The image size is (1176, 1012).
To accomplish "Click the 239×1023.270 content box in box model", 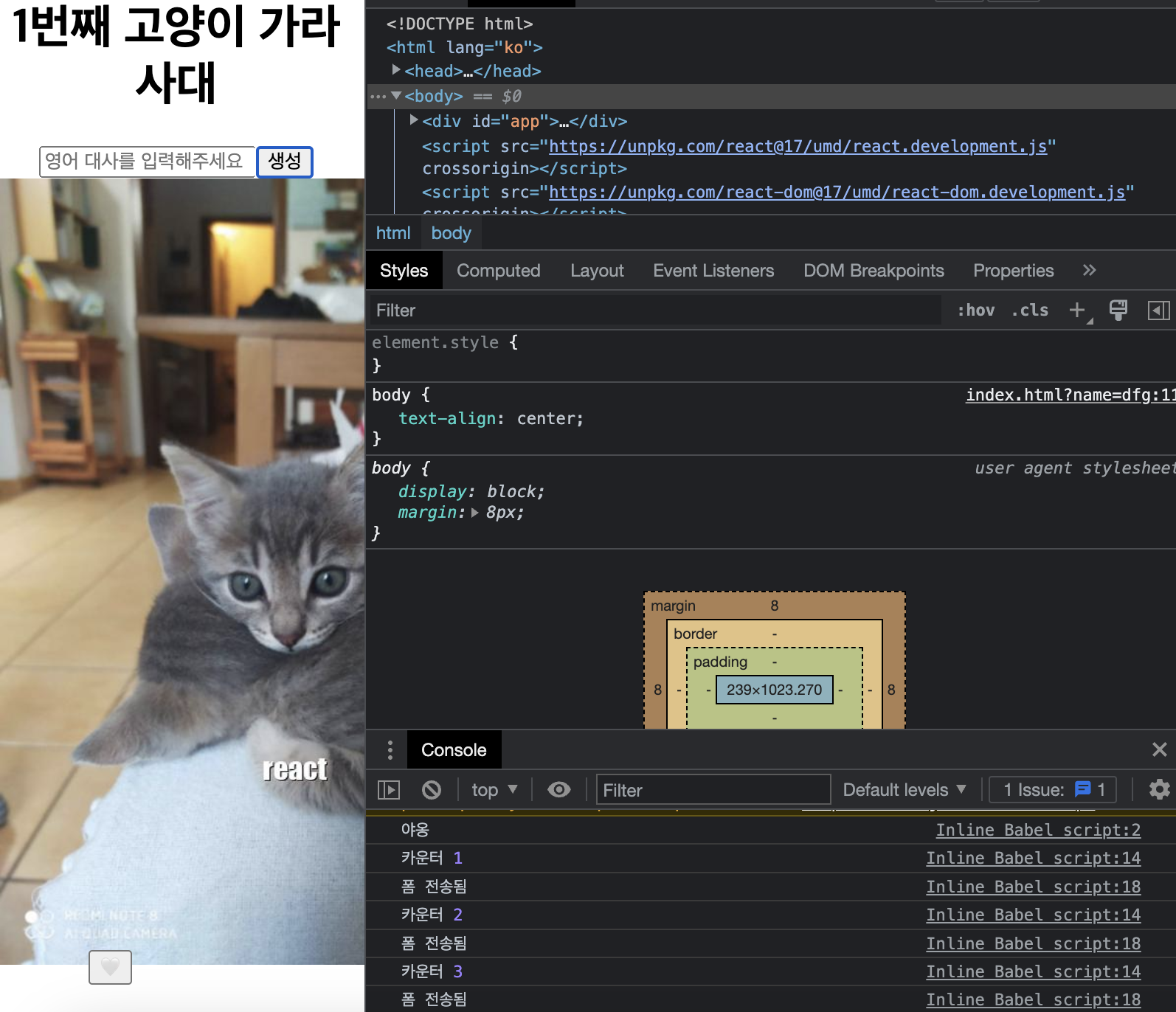I will [774, 690].
